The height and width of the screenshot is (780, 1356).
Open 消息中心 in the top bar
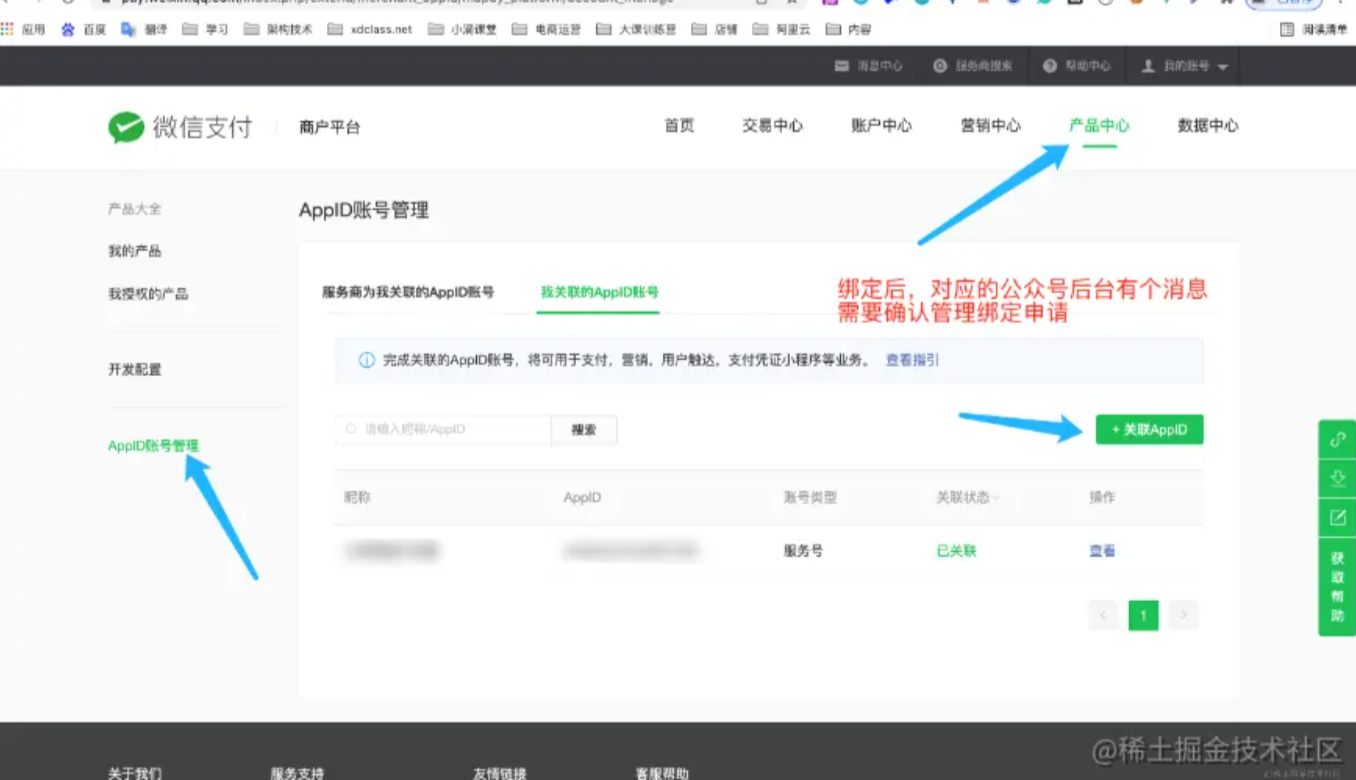[x=869, y=66]
